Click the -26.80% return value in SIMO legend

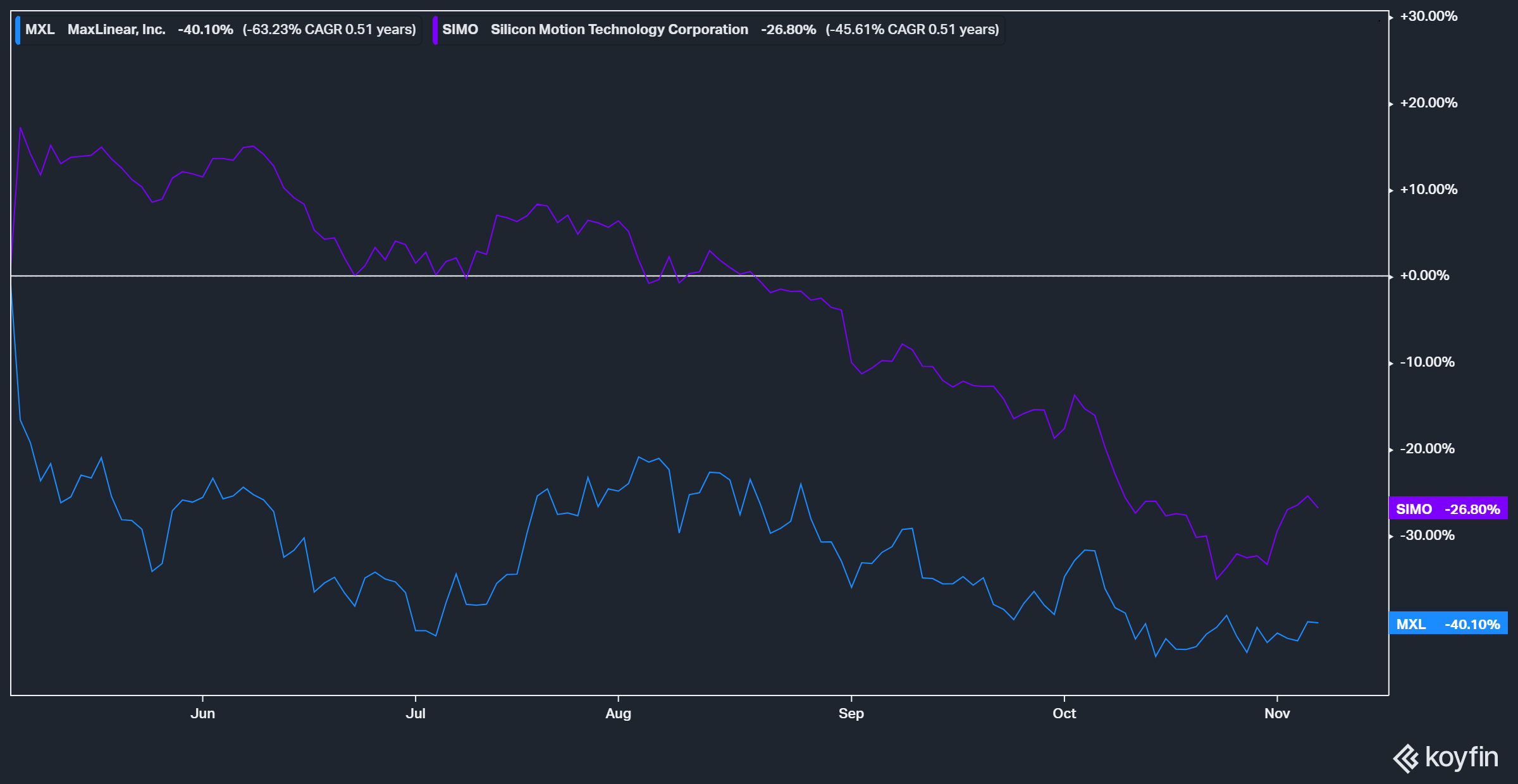[x=789, y=30]
